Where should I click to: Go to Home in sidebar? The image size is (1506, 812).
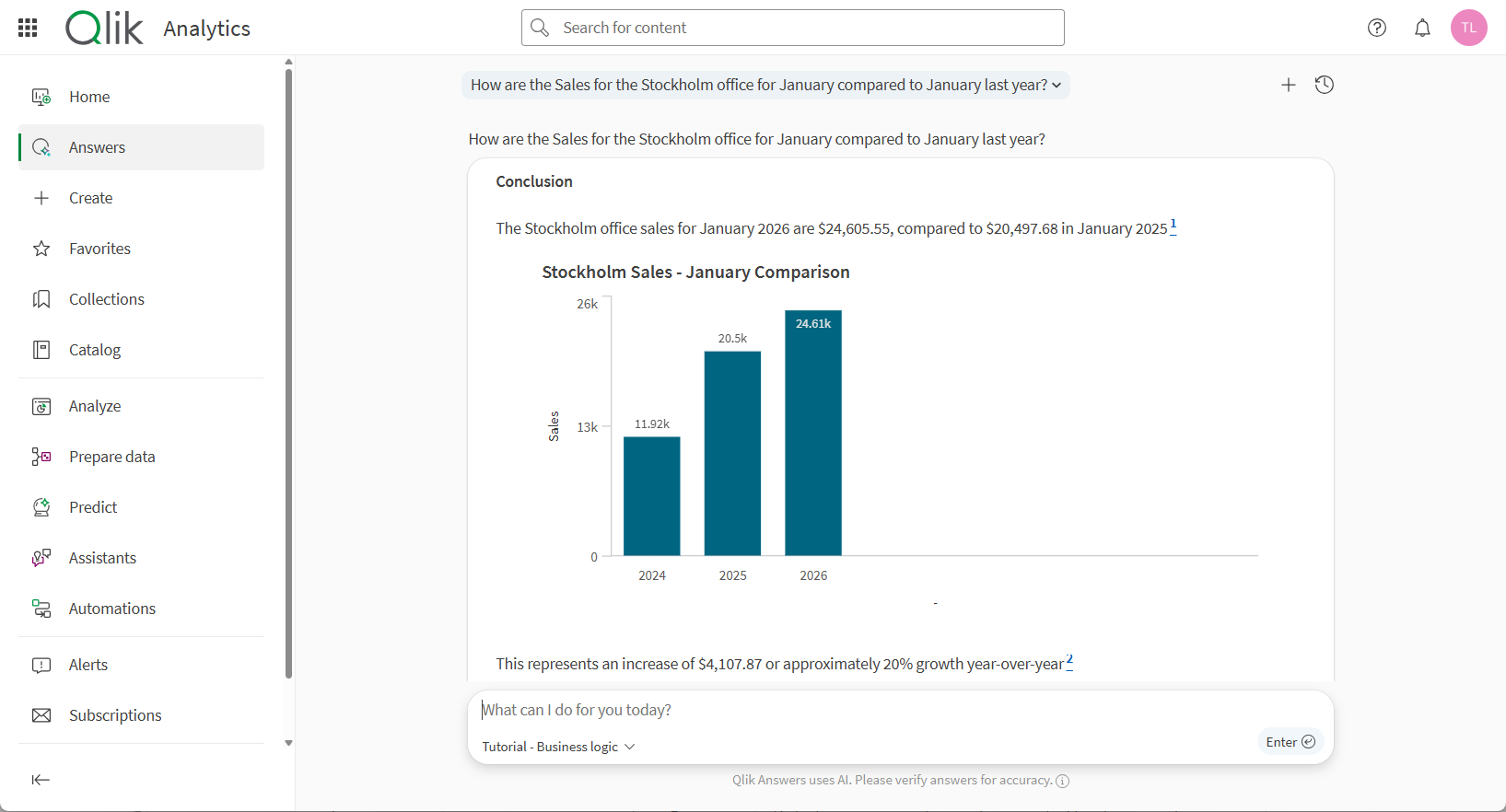pos(89,97)
